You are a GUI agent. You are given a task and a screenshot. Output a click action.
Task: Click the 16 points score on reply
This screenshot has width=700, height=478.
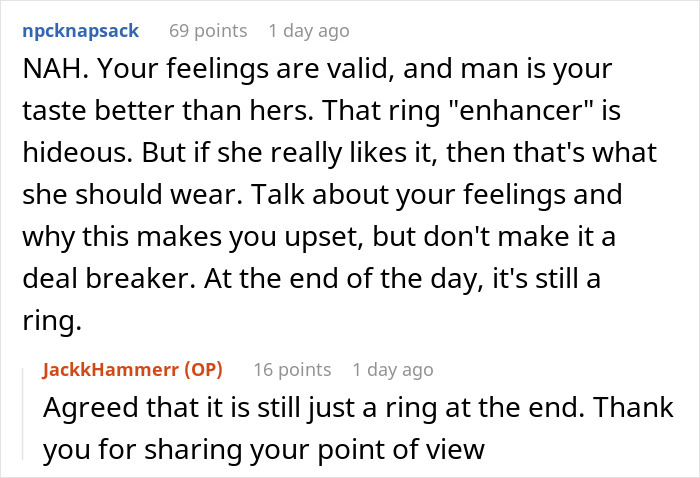coord(292,370)
